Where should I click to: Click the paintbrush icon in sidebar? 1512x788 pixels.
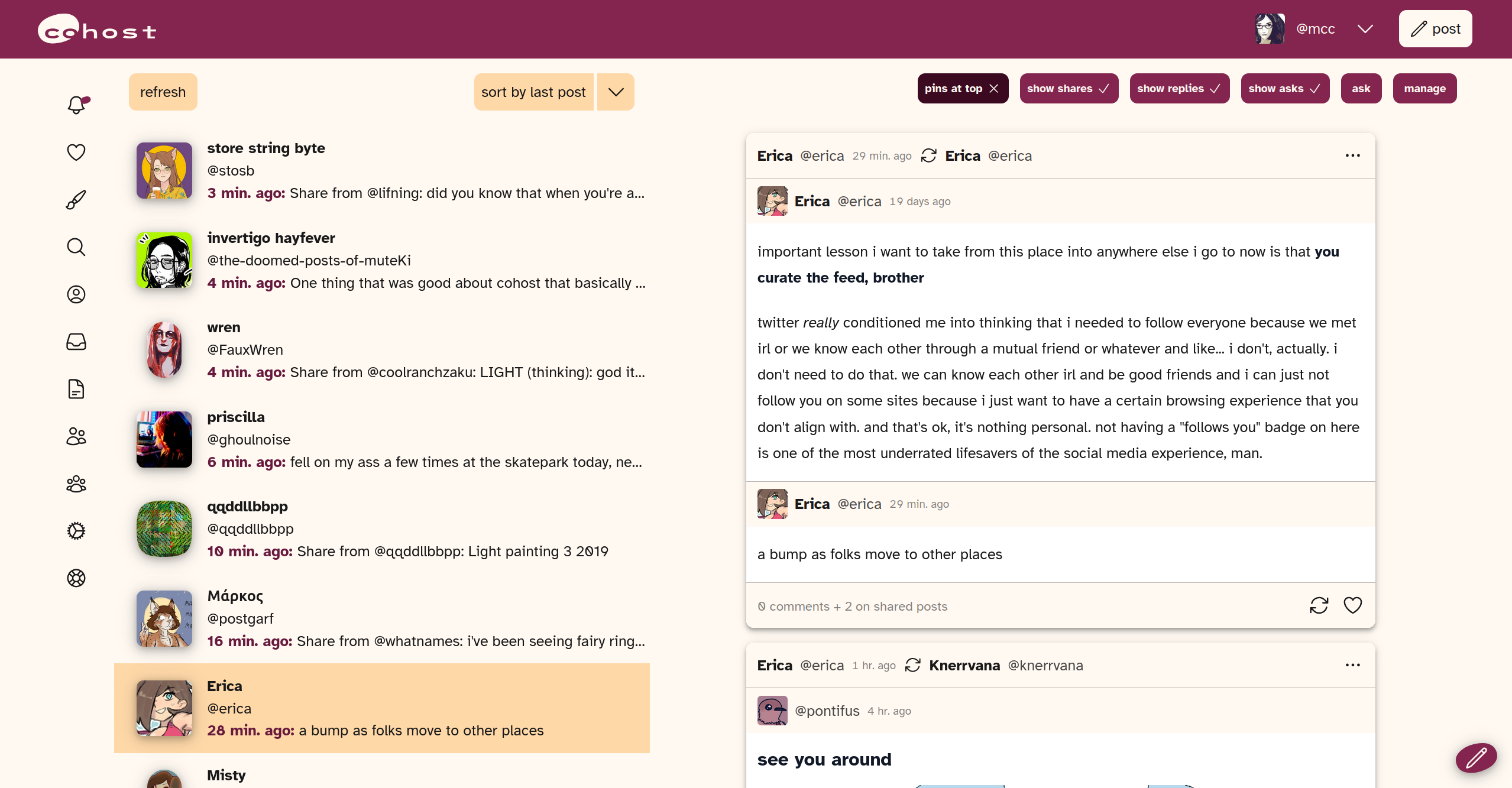76,200
